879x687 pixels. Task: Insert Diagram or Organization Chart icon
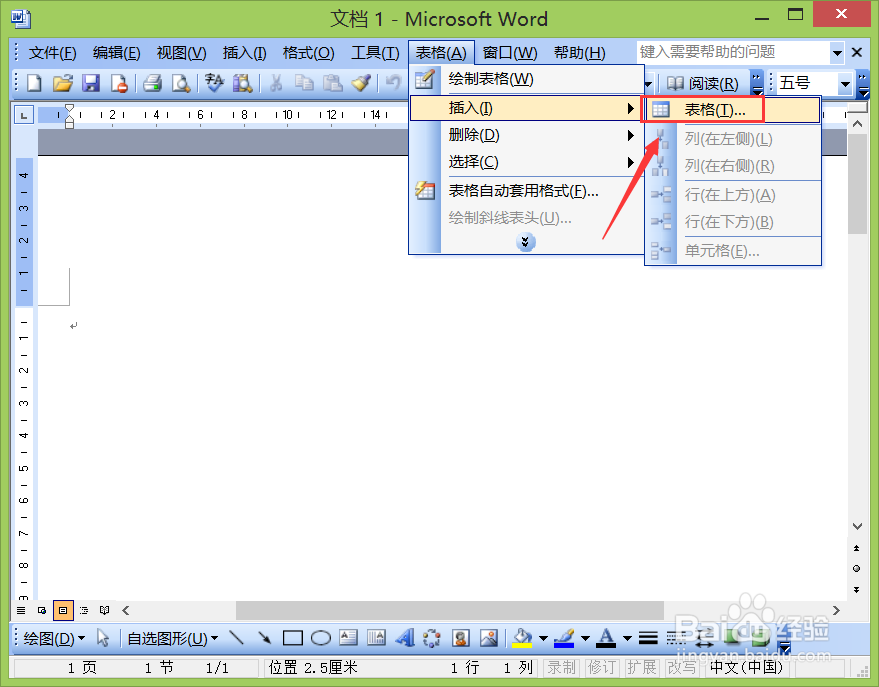[x=432, y=638]
